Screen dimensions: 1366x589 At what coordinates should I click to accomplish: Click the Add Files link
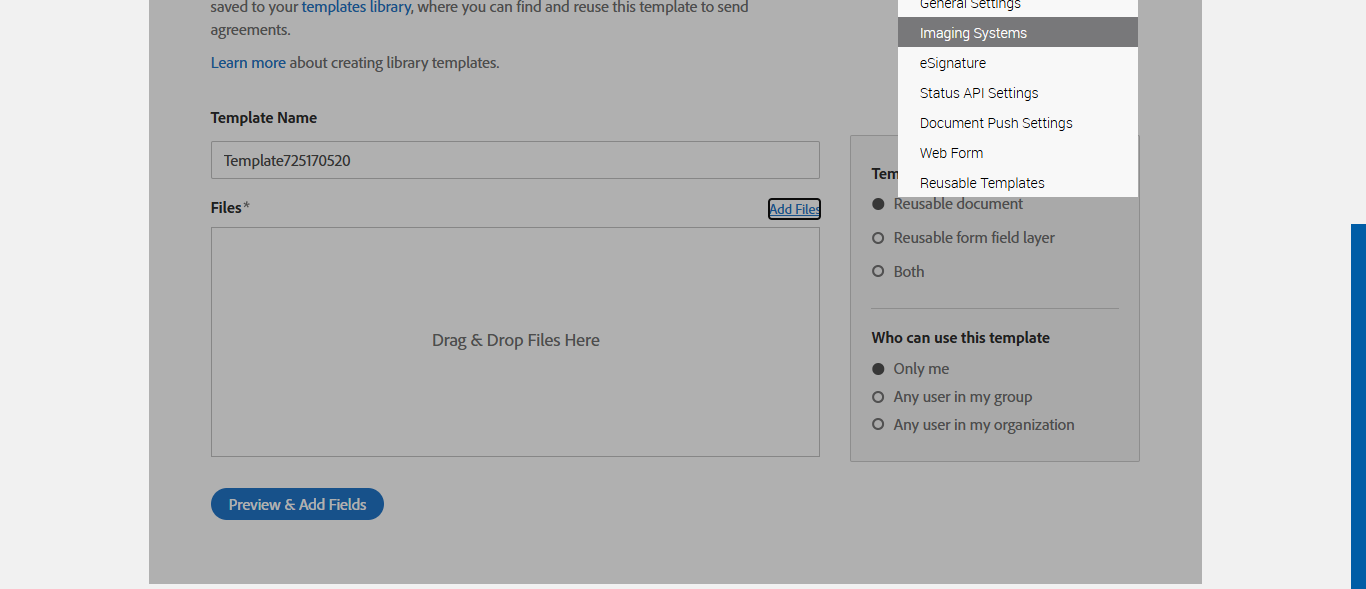pyautogui.click(x=794, y=209)
